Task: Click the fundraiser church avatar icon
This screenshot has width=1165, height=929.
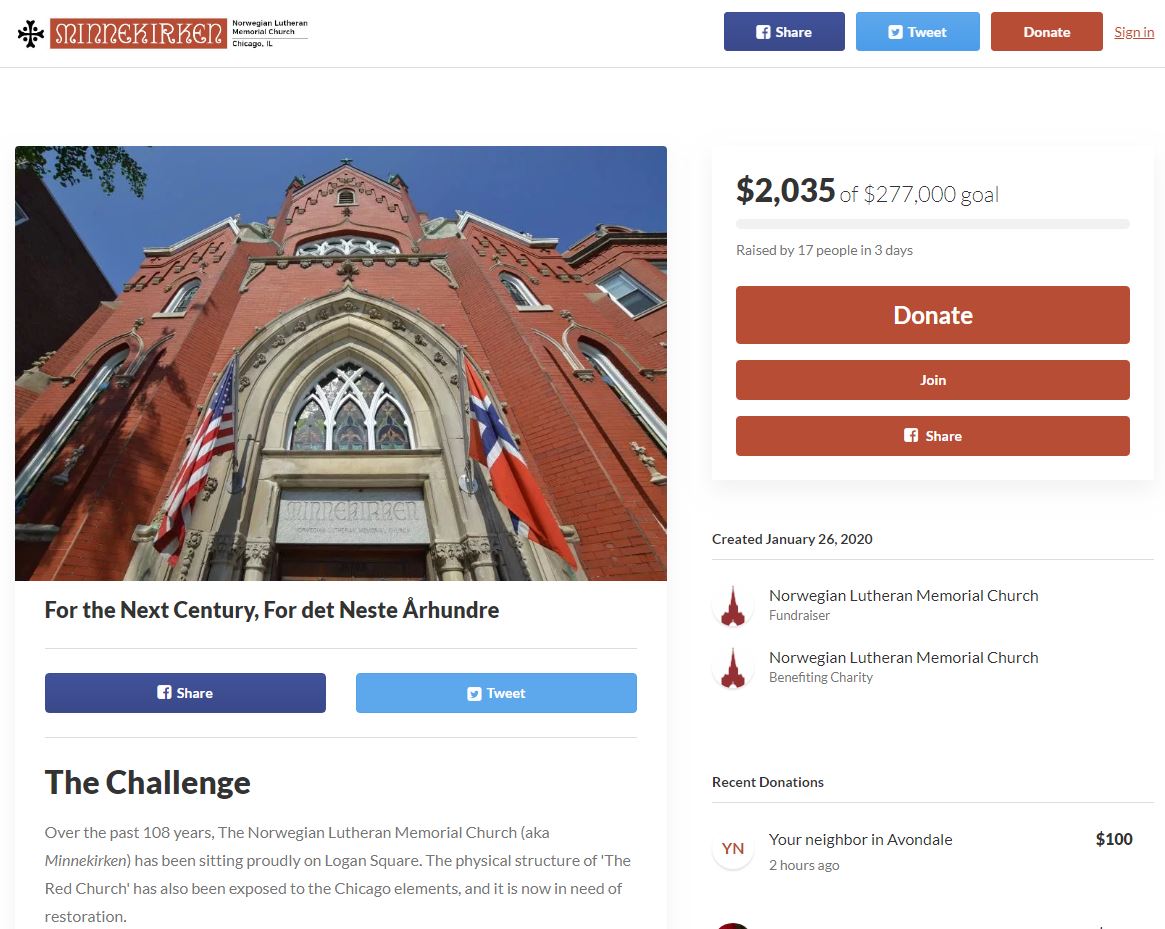Action: 733,606
